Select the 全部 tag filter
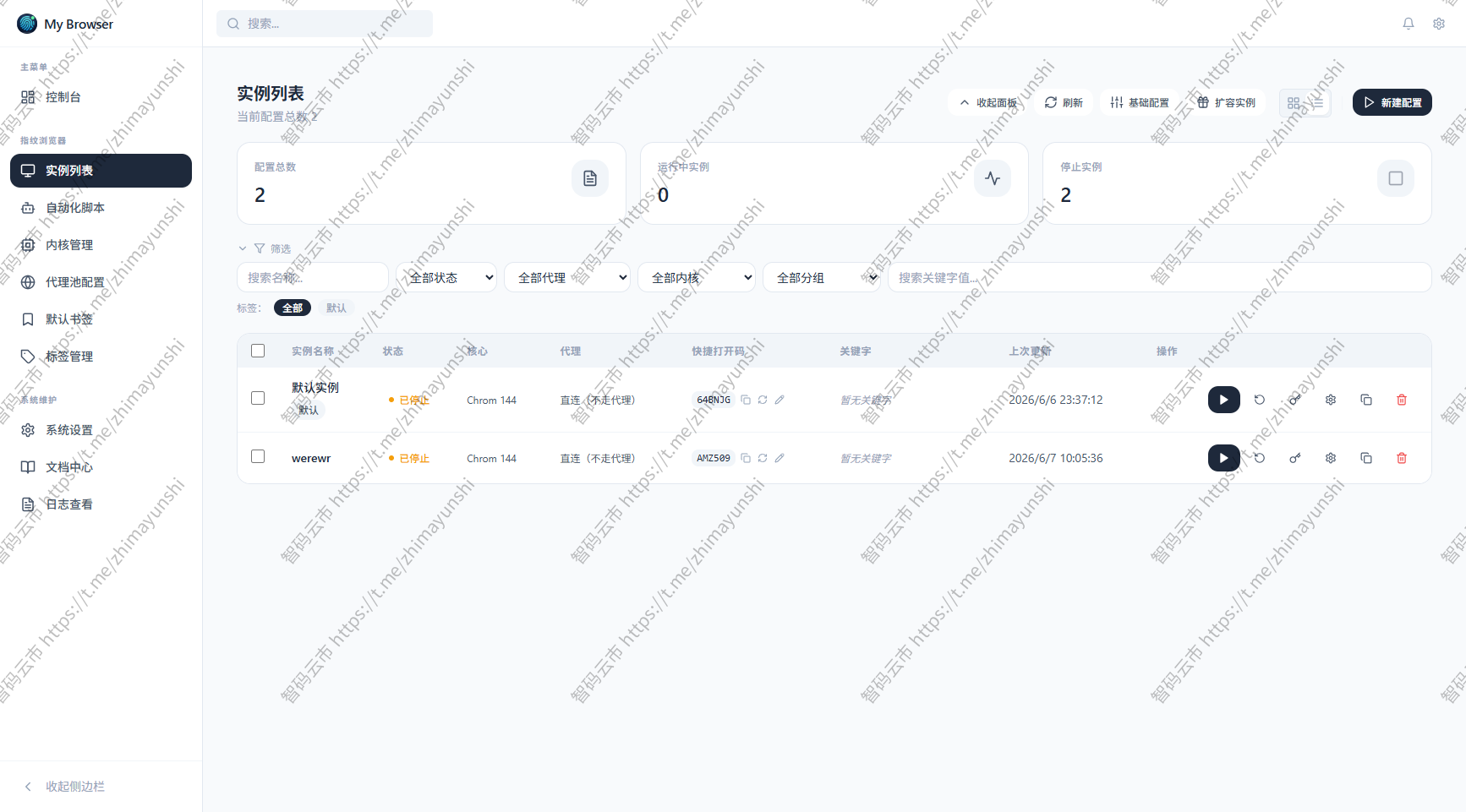 tap(293, 308)
